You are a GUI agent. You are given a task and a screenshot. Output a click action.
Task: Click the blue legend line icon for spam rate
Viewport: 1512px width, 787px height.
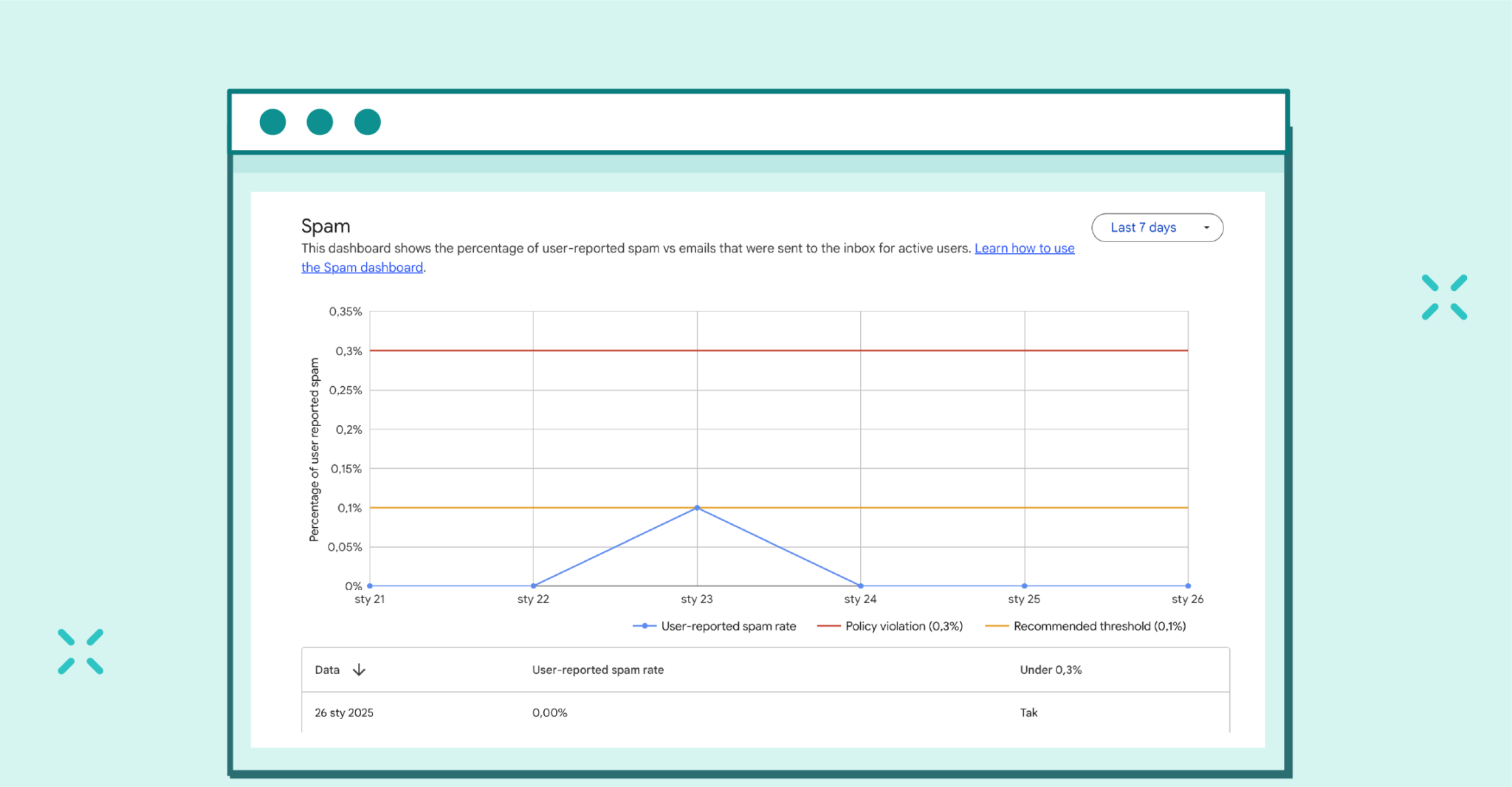[x=644, y=625]
